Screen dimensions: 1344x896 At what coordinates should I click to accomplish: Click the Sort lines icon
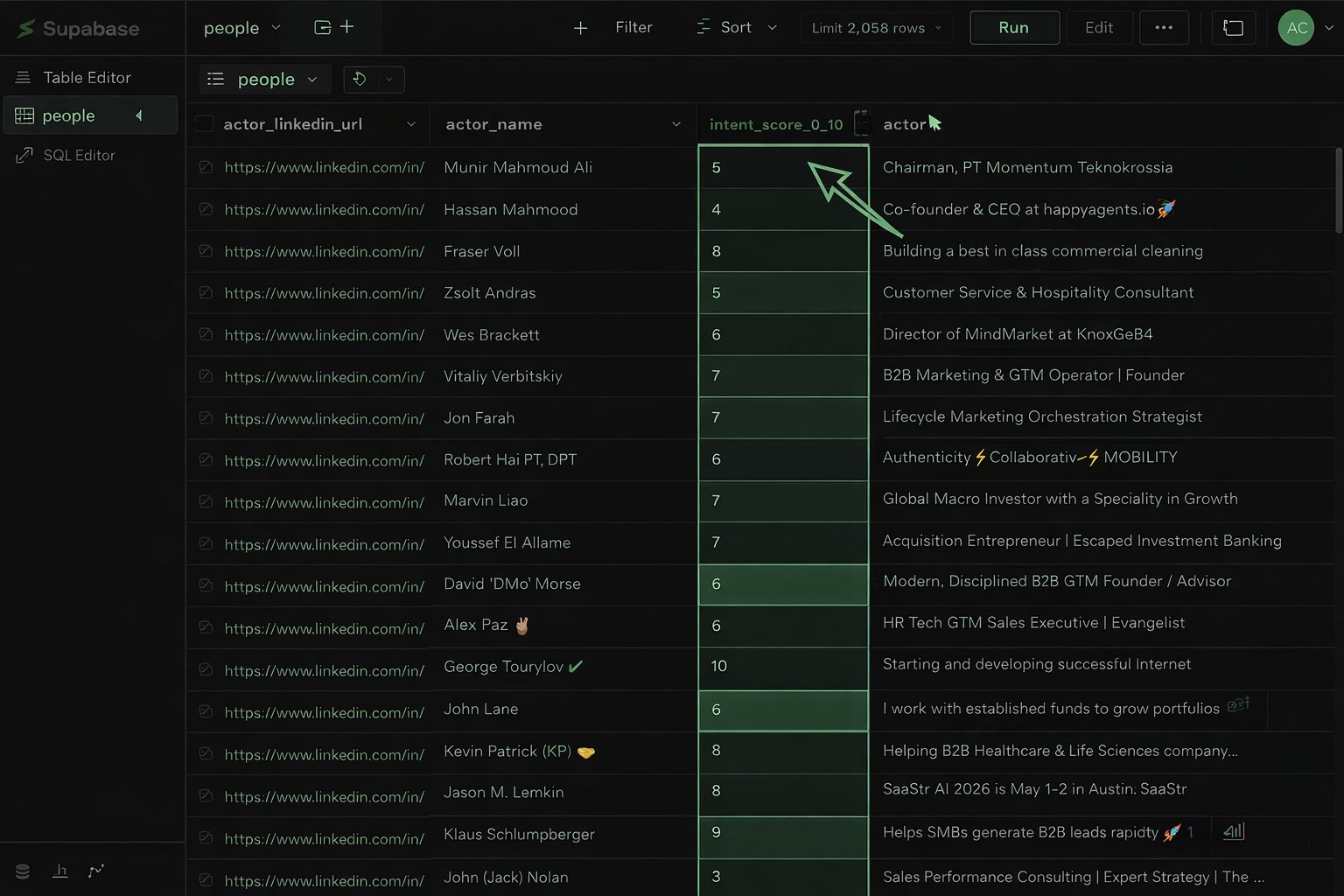coord(703,27)
